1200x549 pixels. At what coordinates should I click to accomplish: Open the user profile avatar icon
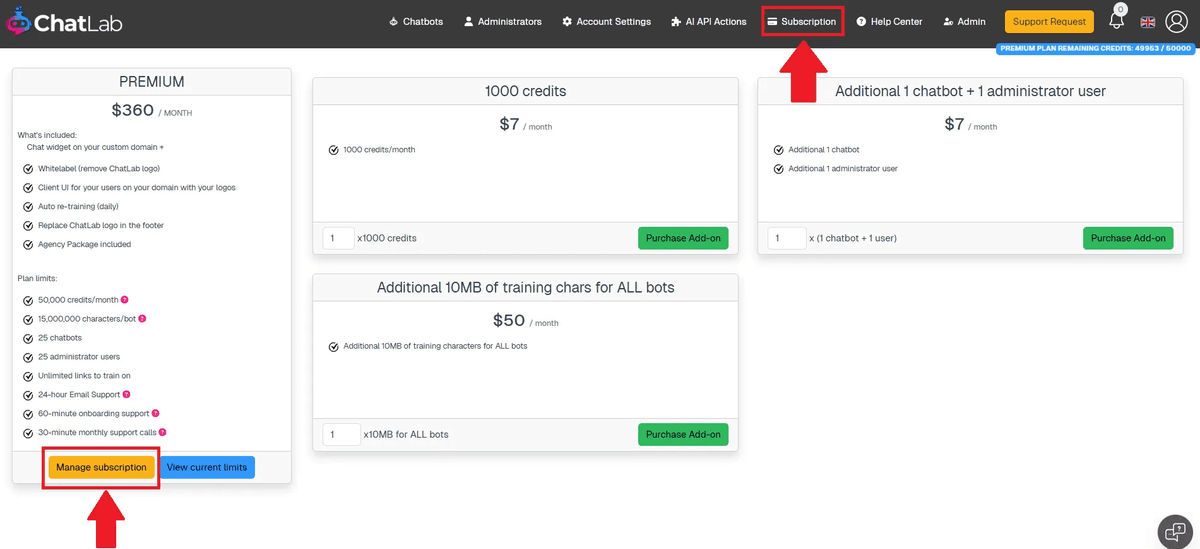pyautogui.click(x=1176, y=22)
